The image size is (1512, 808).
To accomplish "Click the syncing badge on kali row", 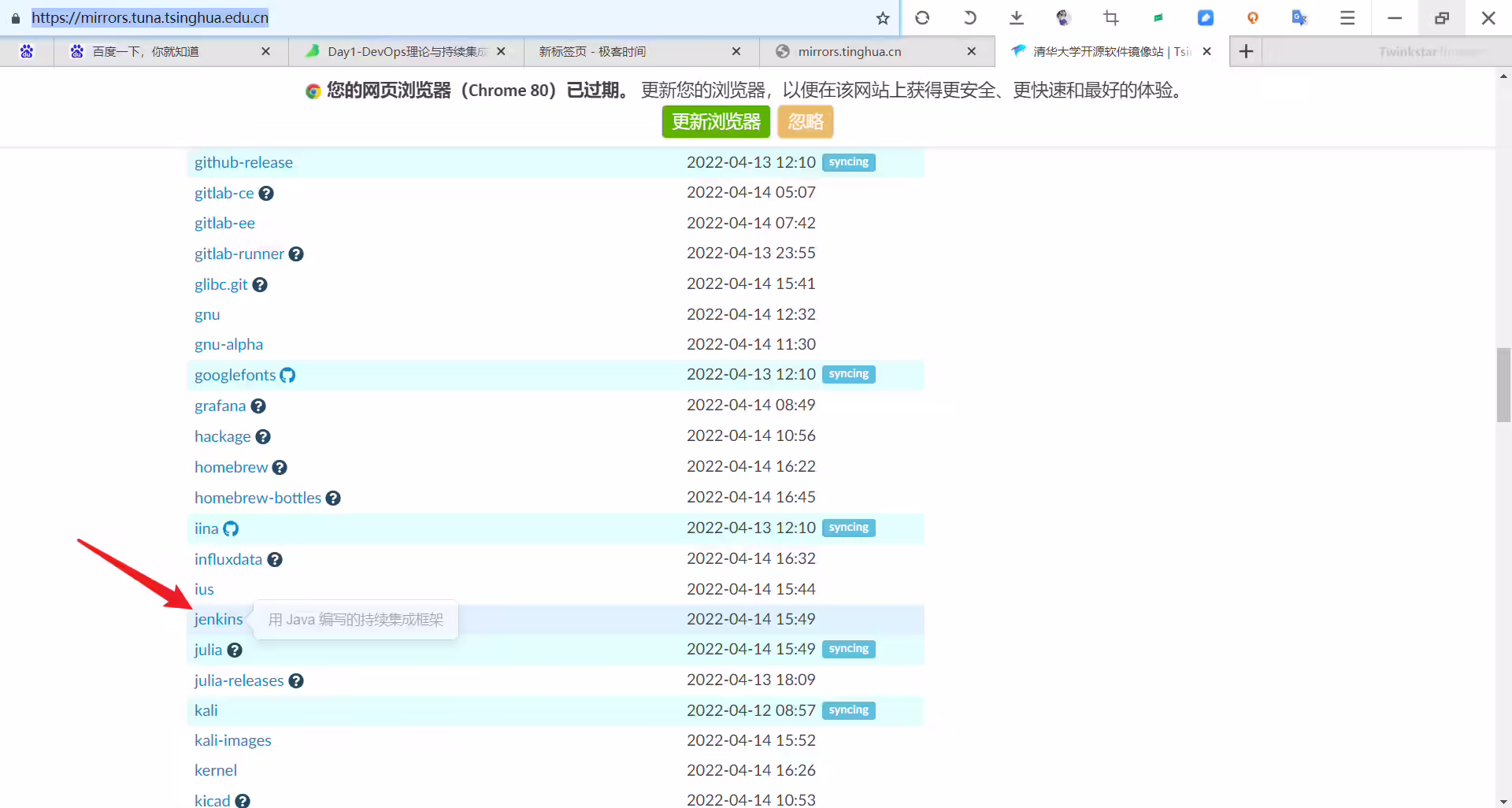I will [x=848, y=710].
